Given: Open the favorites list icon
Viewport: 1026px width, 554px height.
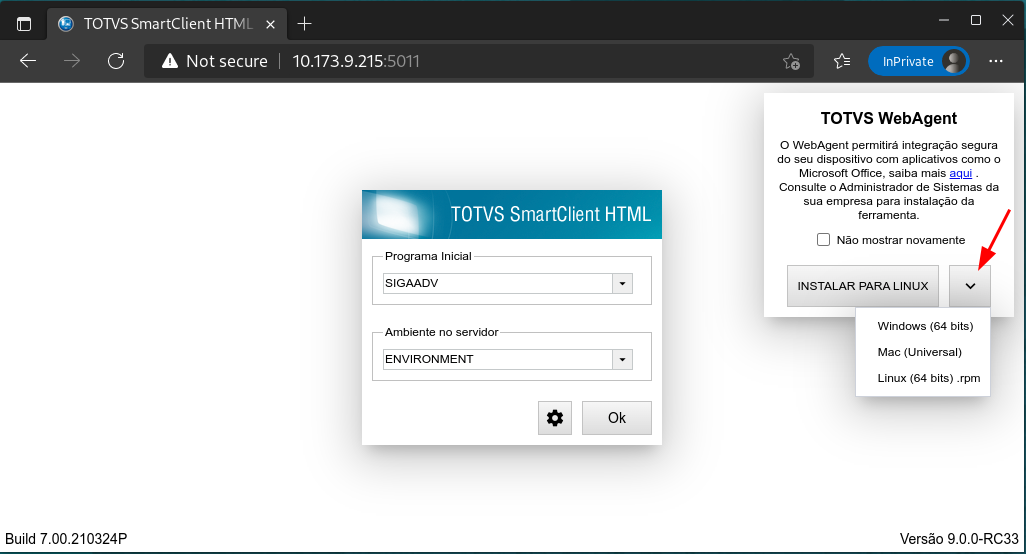Looking at the screenshot, I should pyautogui.click(x=842, y=61).
